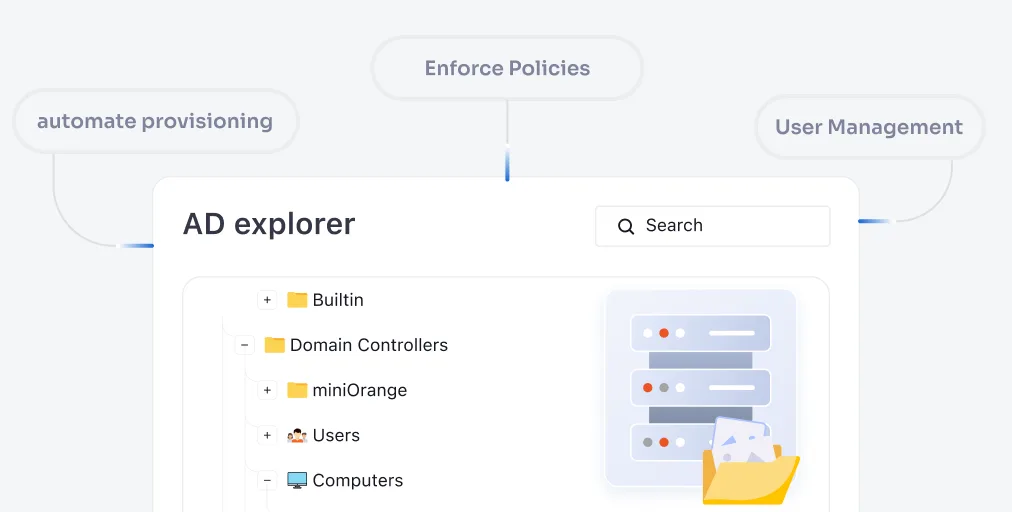
Task: Select the automate provisioning pill
Action: click(155, 121)
